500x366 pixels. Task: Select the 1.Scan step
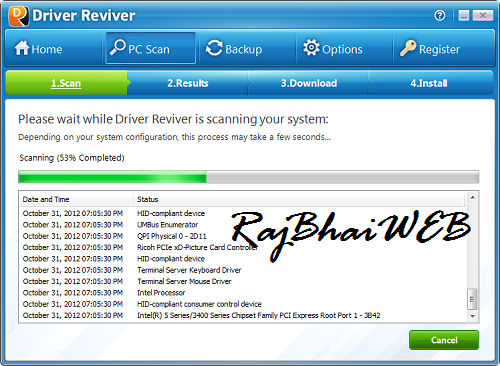66,83
